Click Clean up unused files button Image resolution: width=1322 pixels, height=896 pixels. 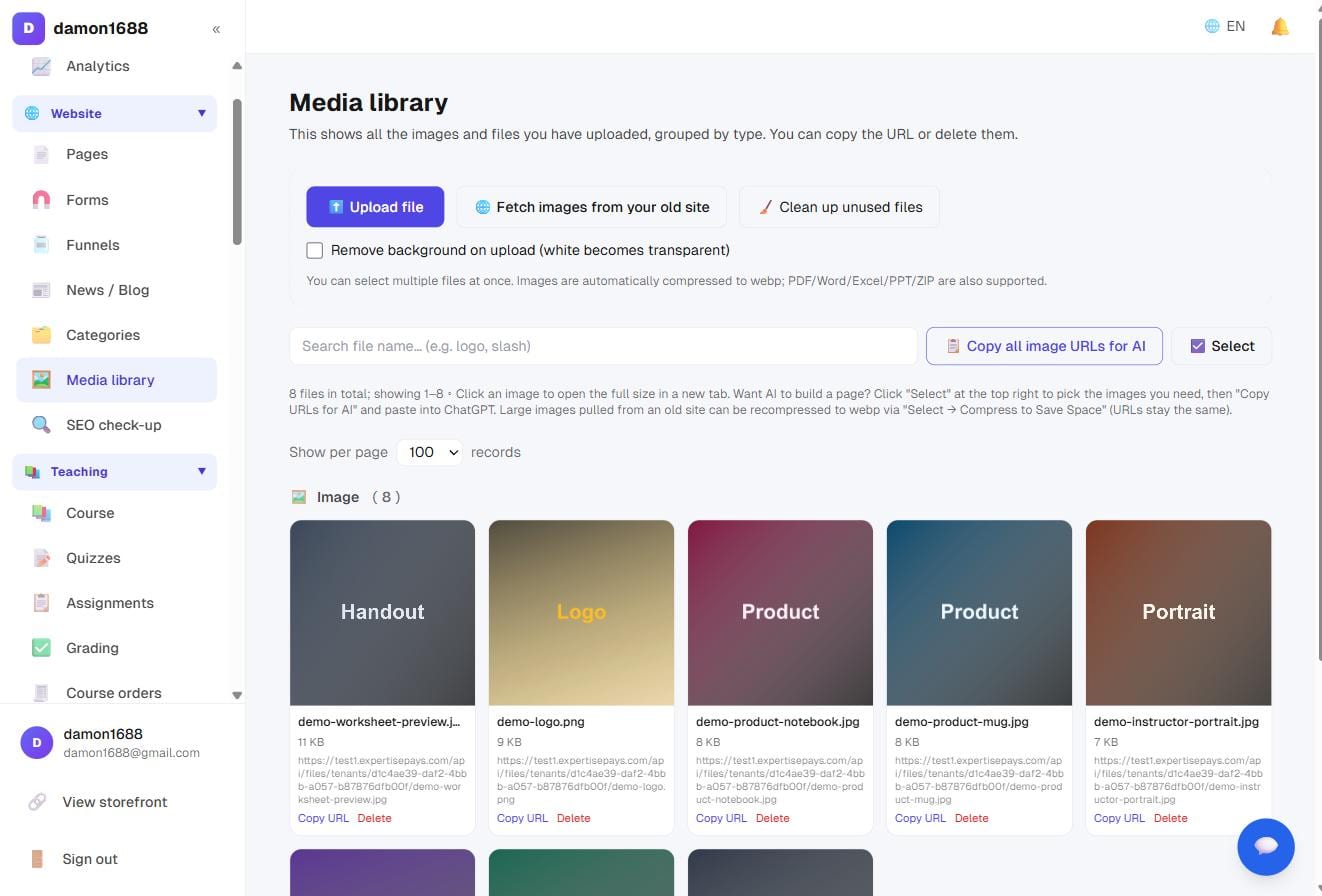click(x=839, y=207)
